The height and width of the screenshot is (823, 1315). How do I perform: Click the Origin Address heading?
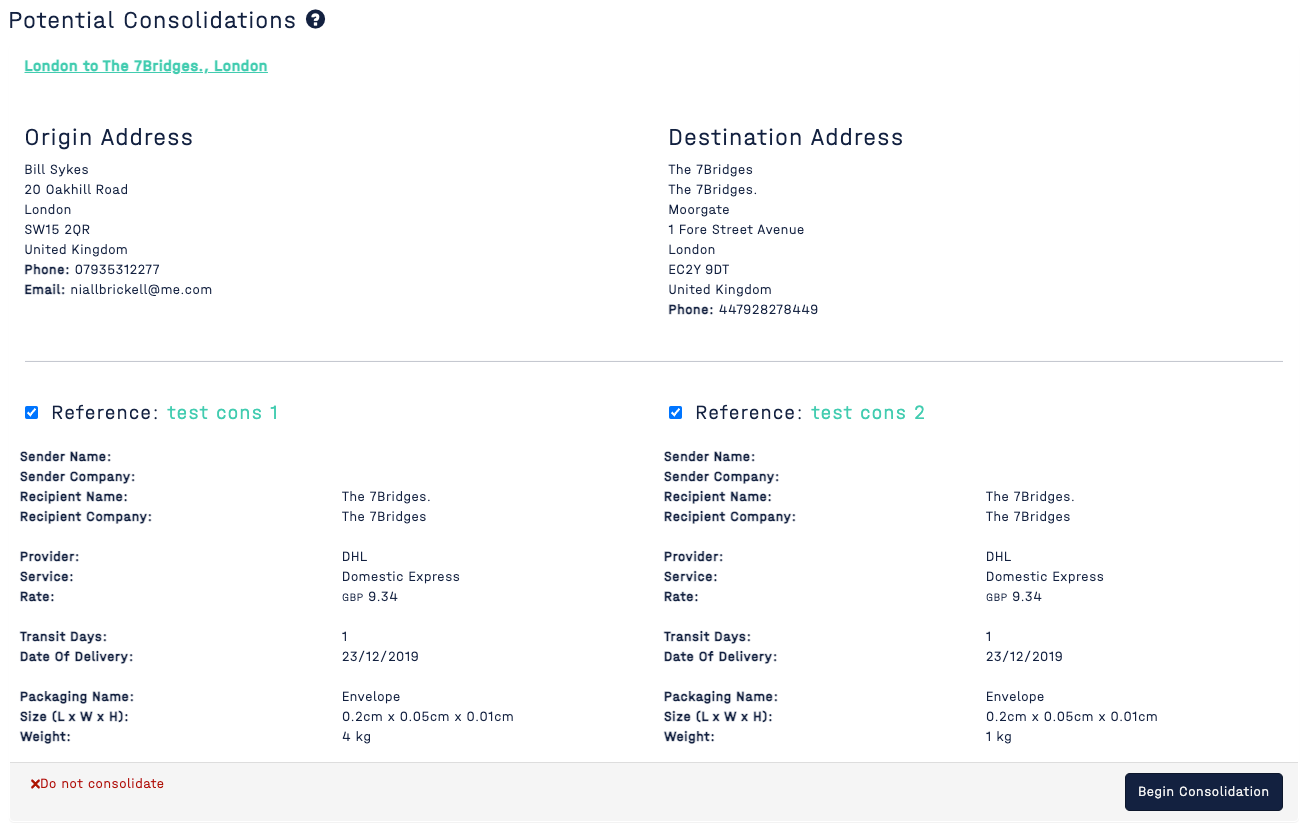[x=109, y=138]
